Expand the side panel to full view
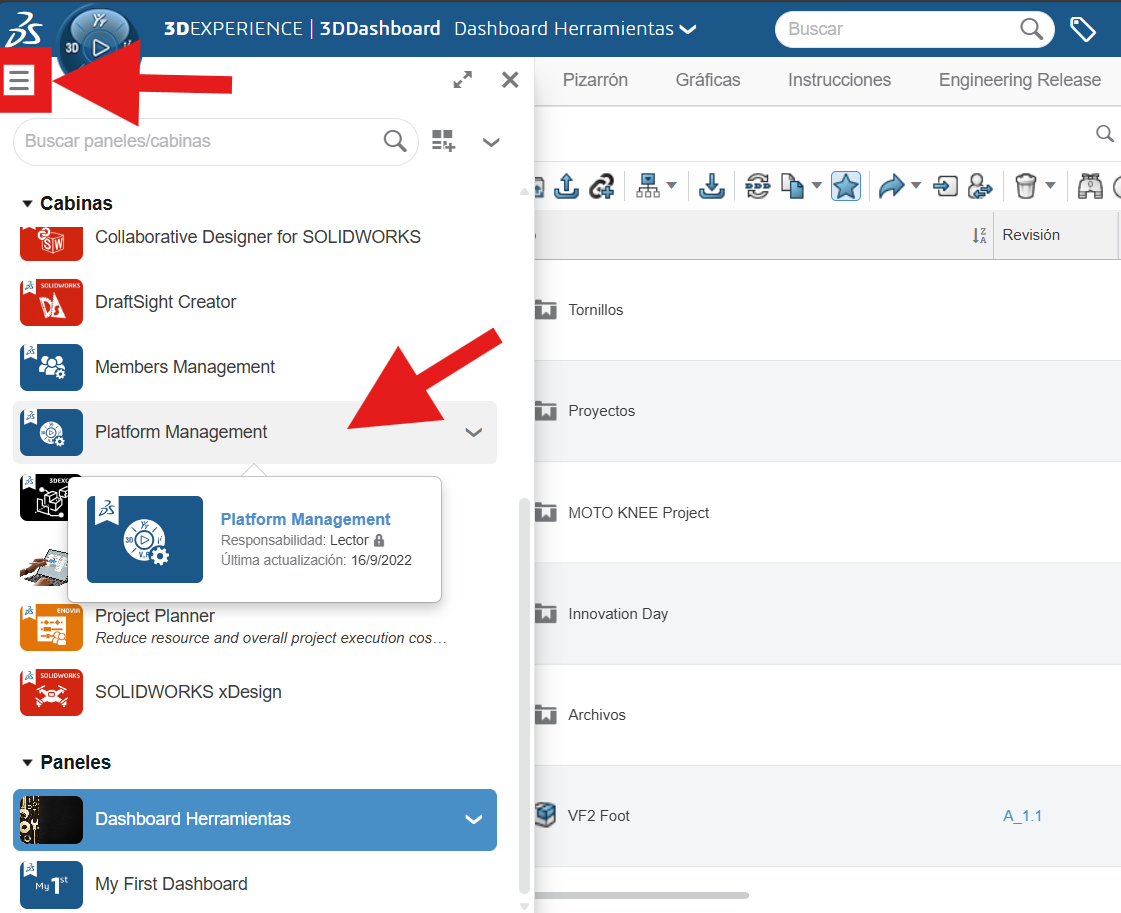 pyautogui.click(x=463, y=79)
